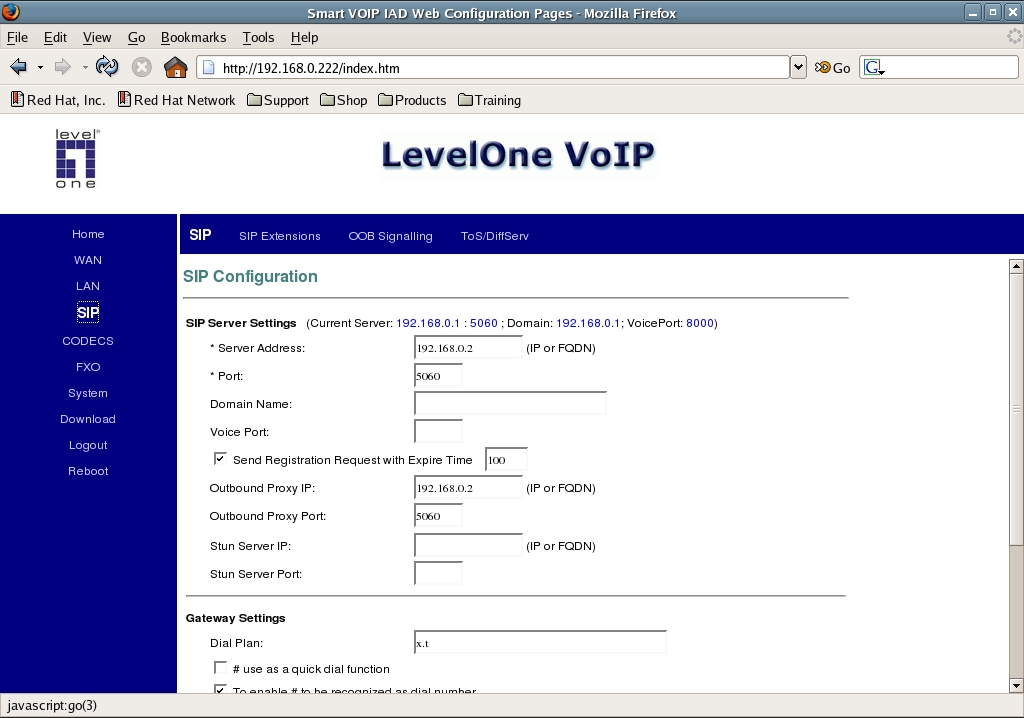Click the Forward arrow icon
1024x718 pixels.
(x=62, y=67)
